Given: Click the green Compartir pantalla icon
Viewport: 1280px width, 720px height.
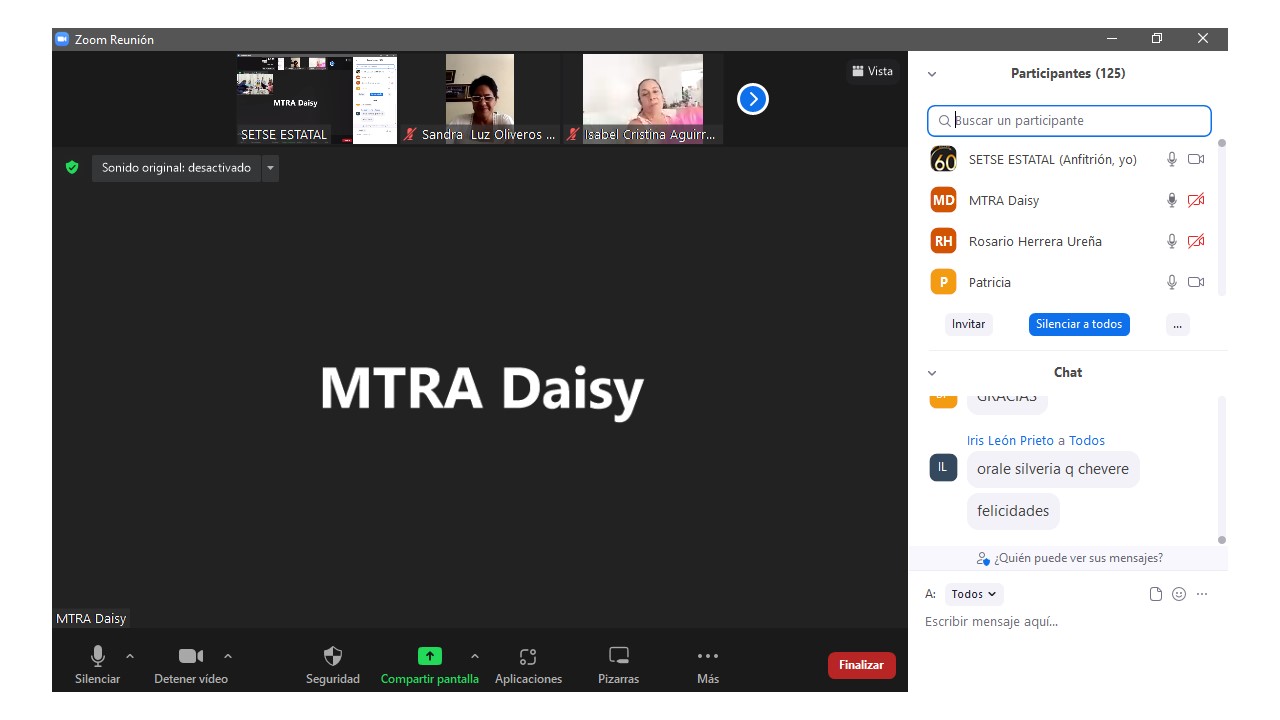Looking at the screenshot, I should point(429,657).
